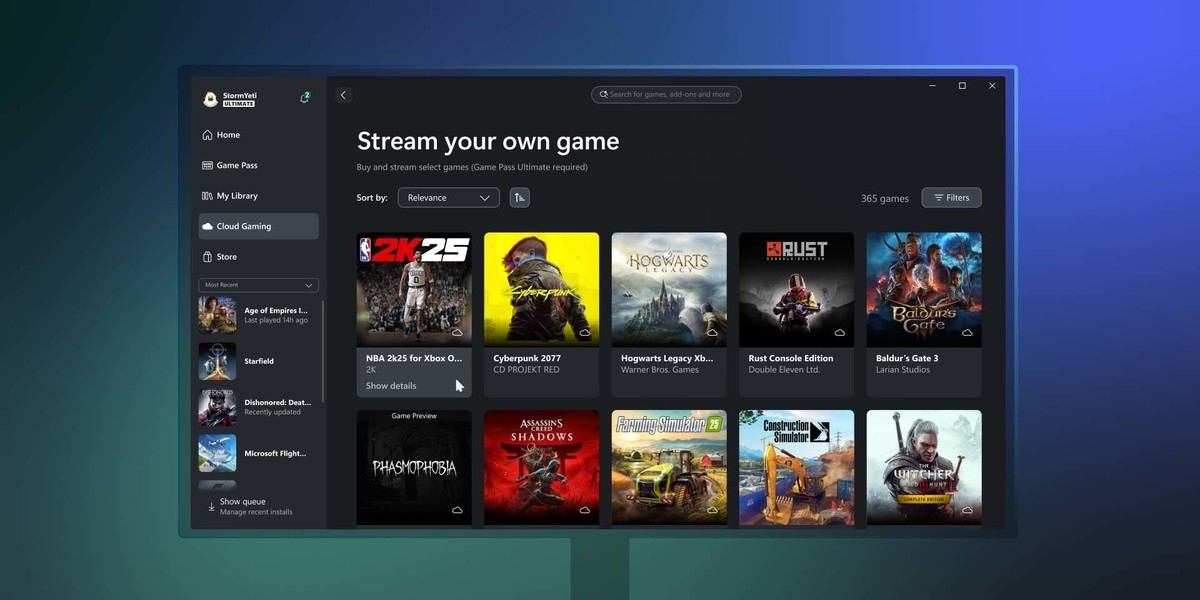
Task: Click the sidebar recent list scrollbar
Action: click(x=323, y=350)
